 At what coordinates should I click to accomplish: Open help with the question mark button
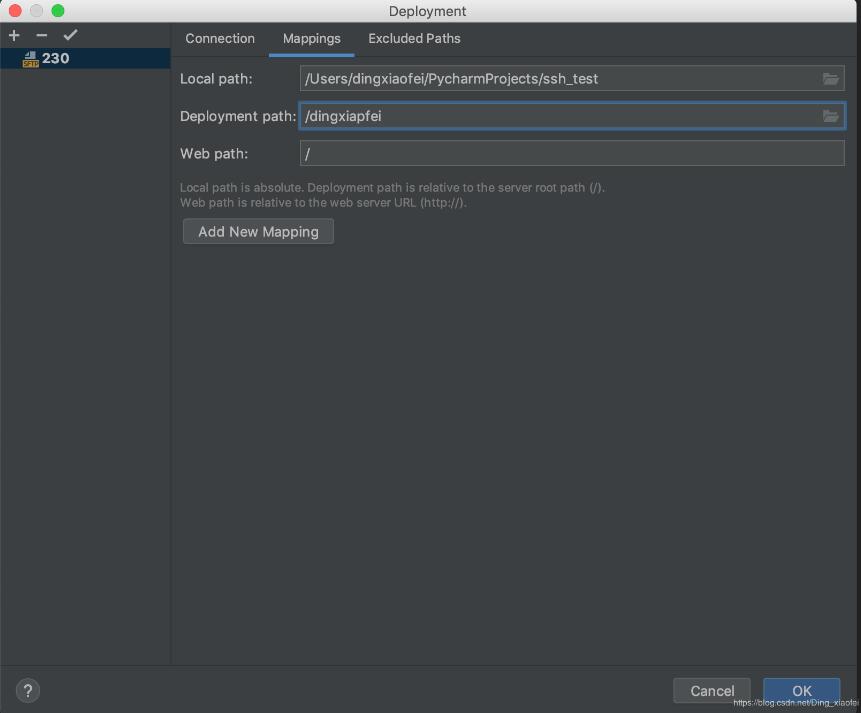pos(28,690)
